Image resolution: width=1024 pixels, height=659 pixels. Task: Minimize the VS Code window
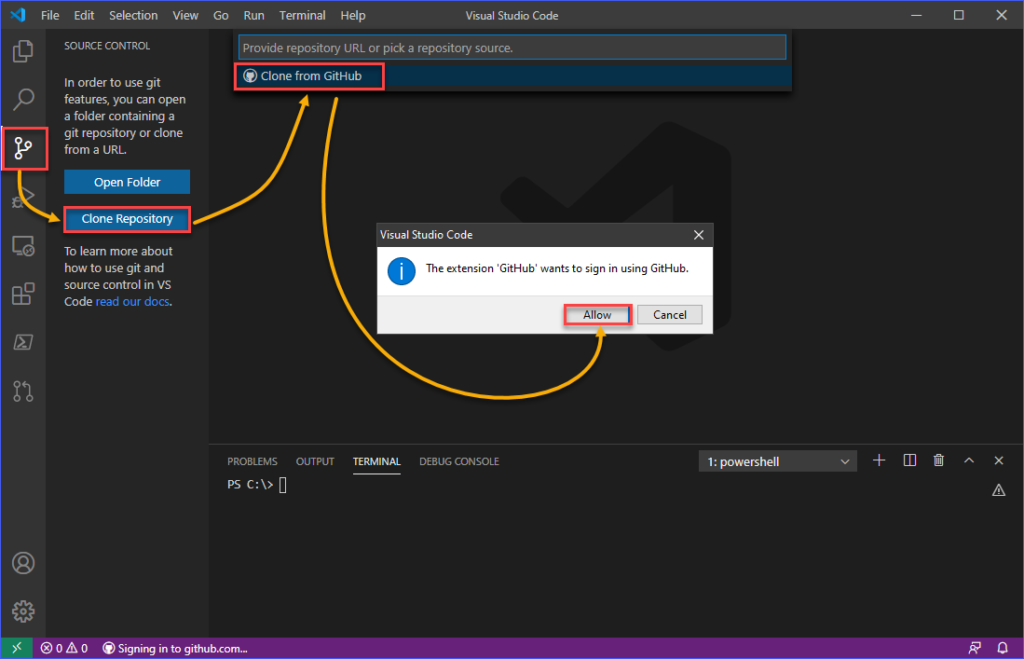[916, 14]
